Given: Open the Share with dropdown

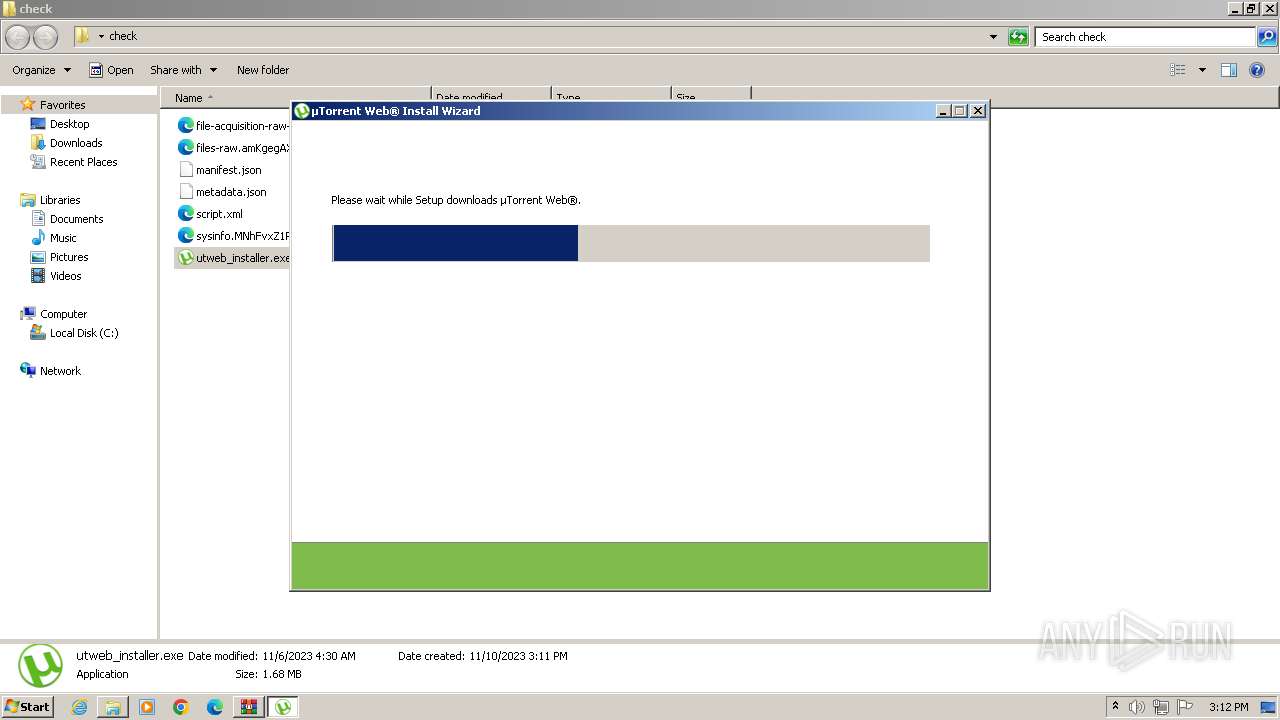Looking at the screenshot, I should (183, 70).
